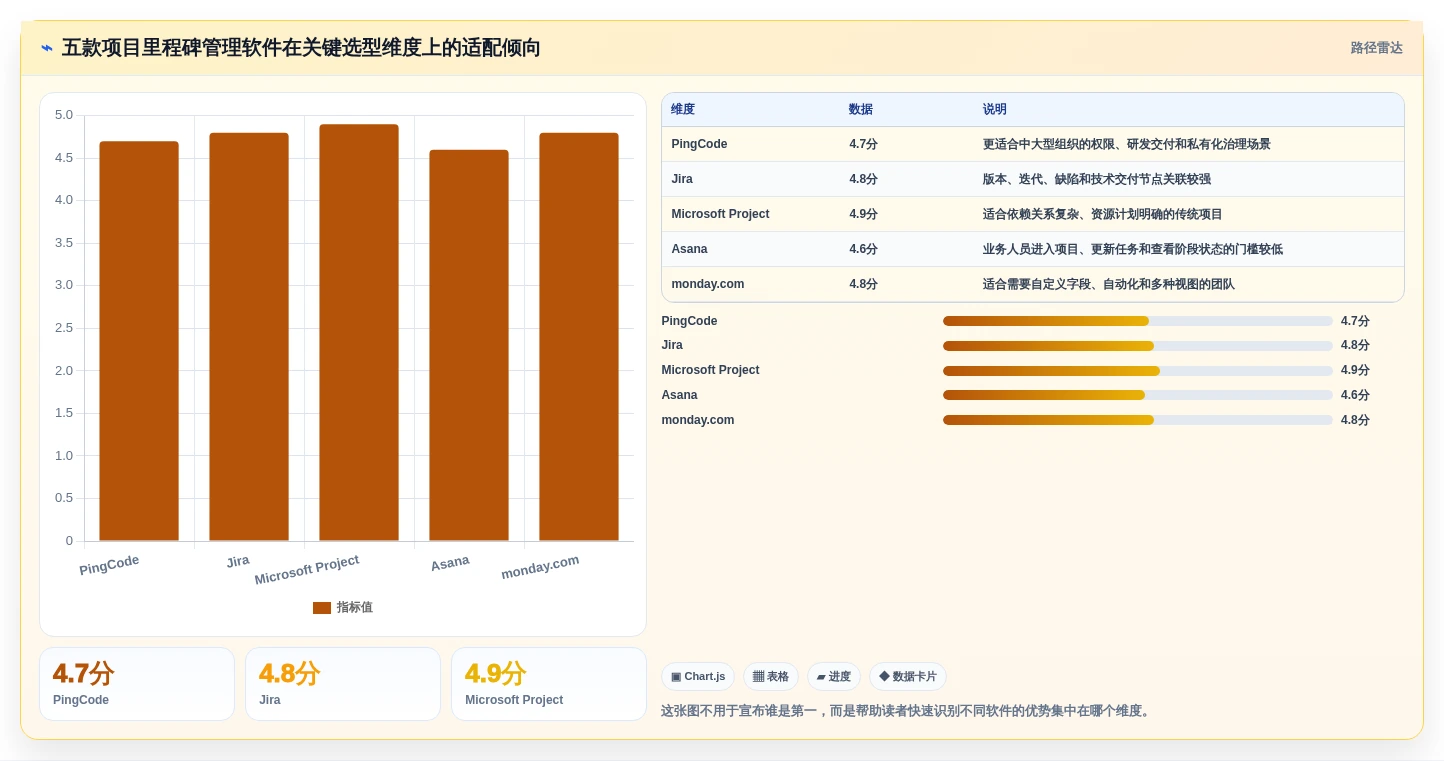Click the monday.com bar in the chart
1444x761 pixels.
coord(579,337)
